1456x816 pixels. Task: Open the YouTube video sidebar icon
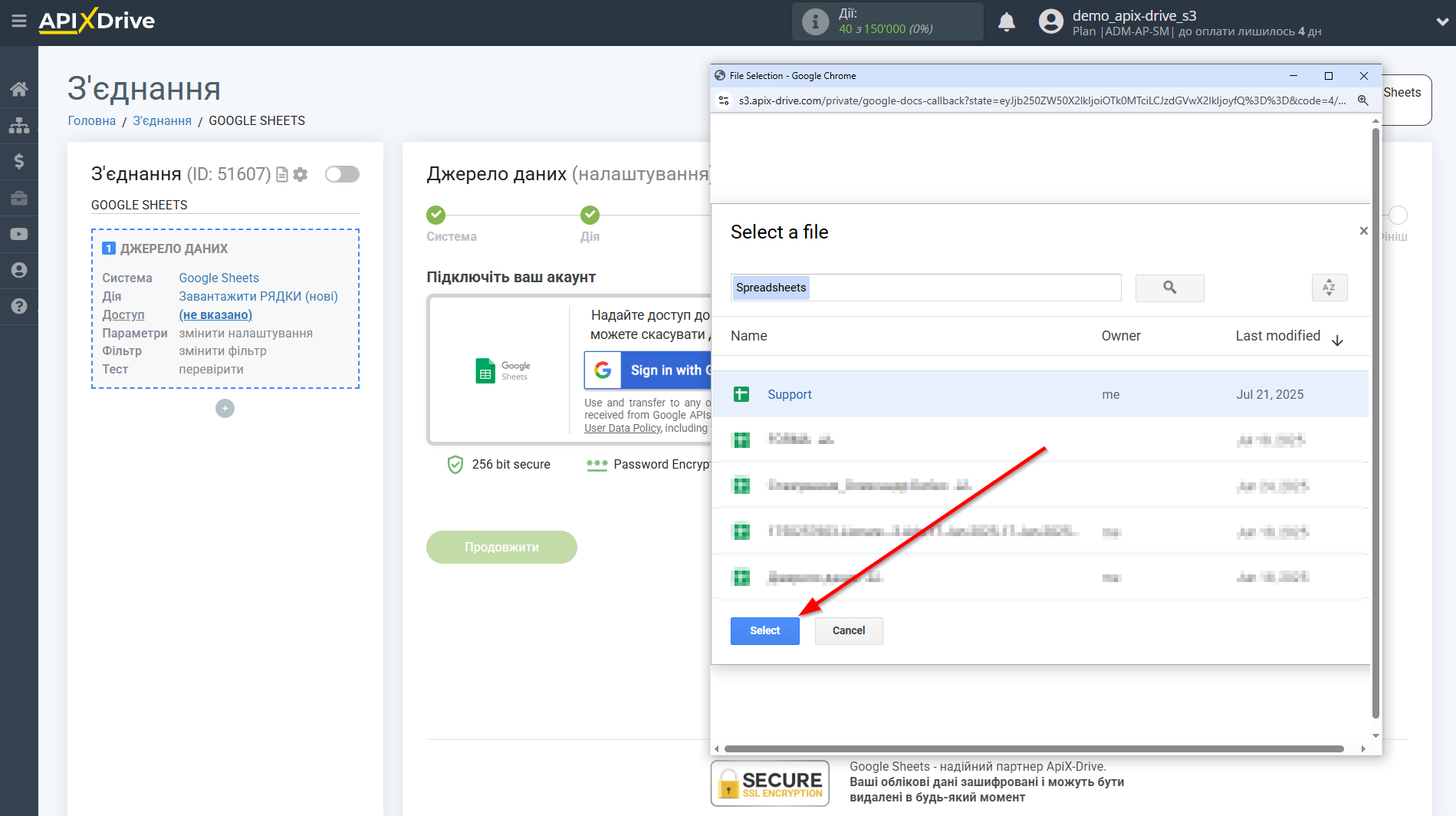coord(19,234)
